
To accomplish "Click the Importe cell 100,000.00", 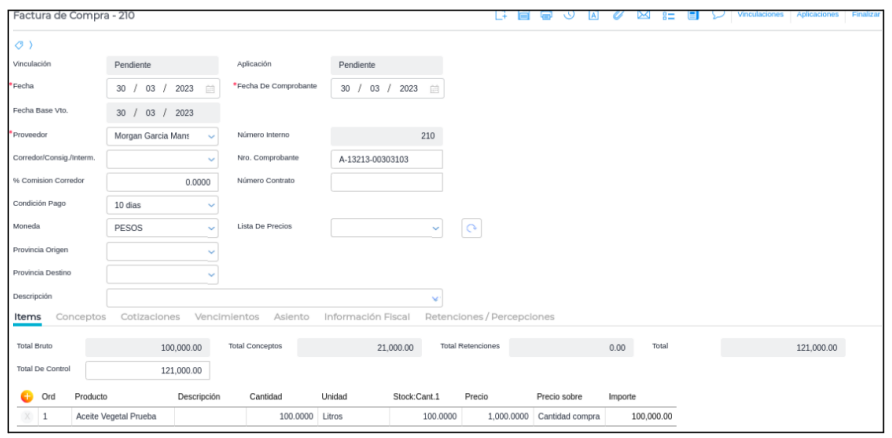I will pyautogui.click(x=641, y=416).
